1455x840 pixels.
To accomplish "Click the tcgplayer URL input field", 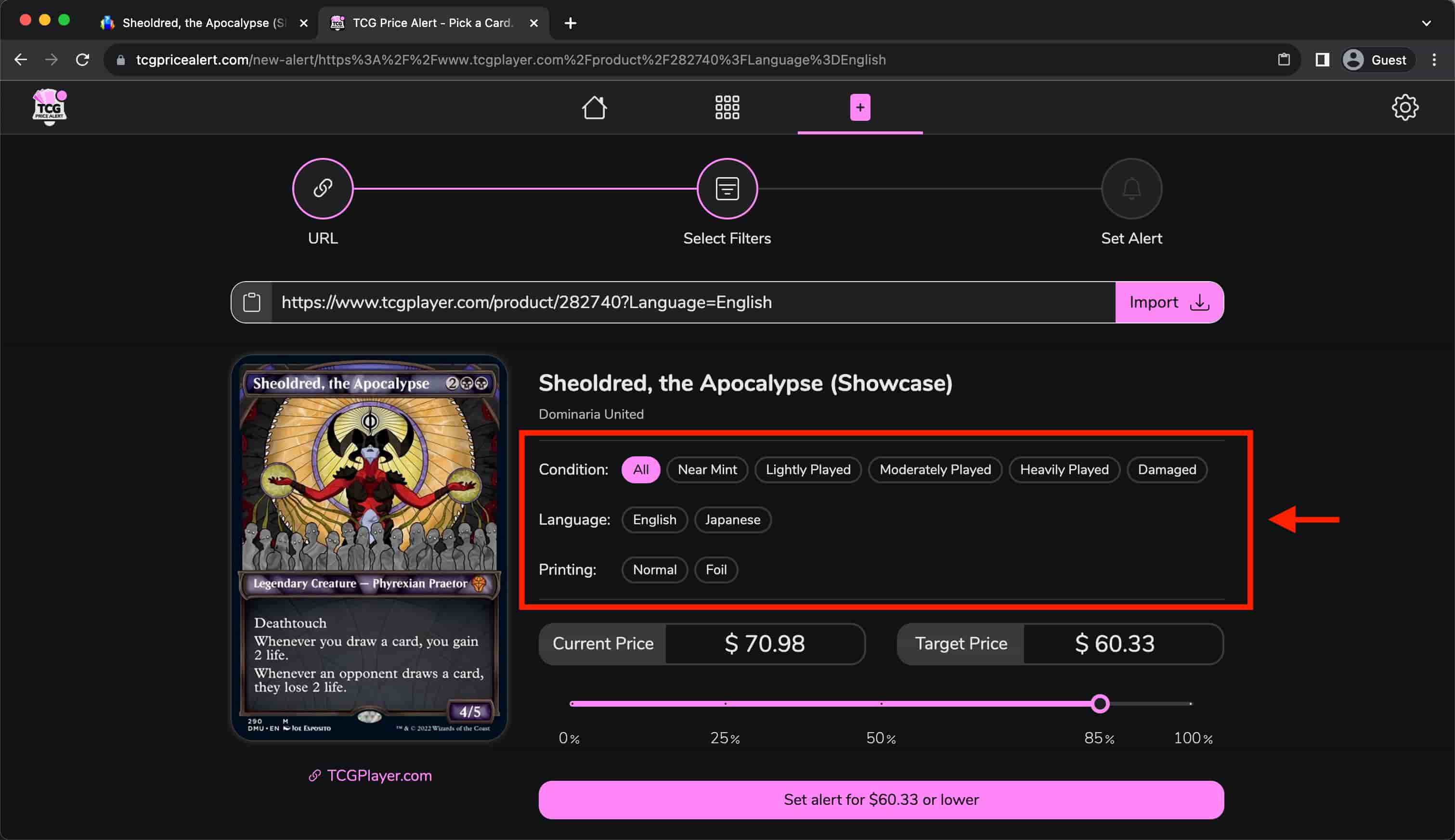I will click(x=692, y=302).
